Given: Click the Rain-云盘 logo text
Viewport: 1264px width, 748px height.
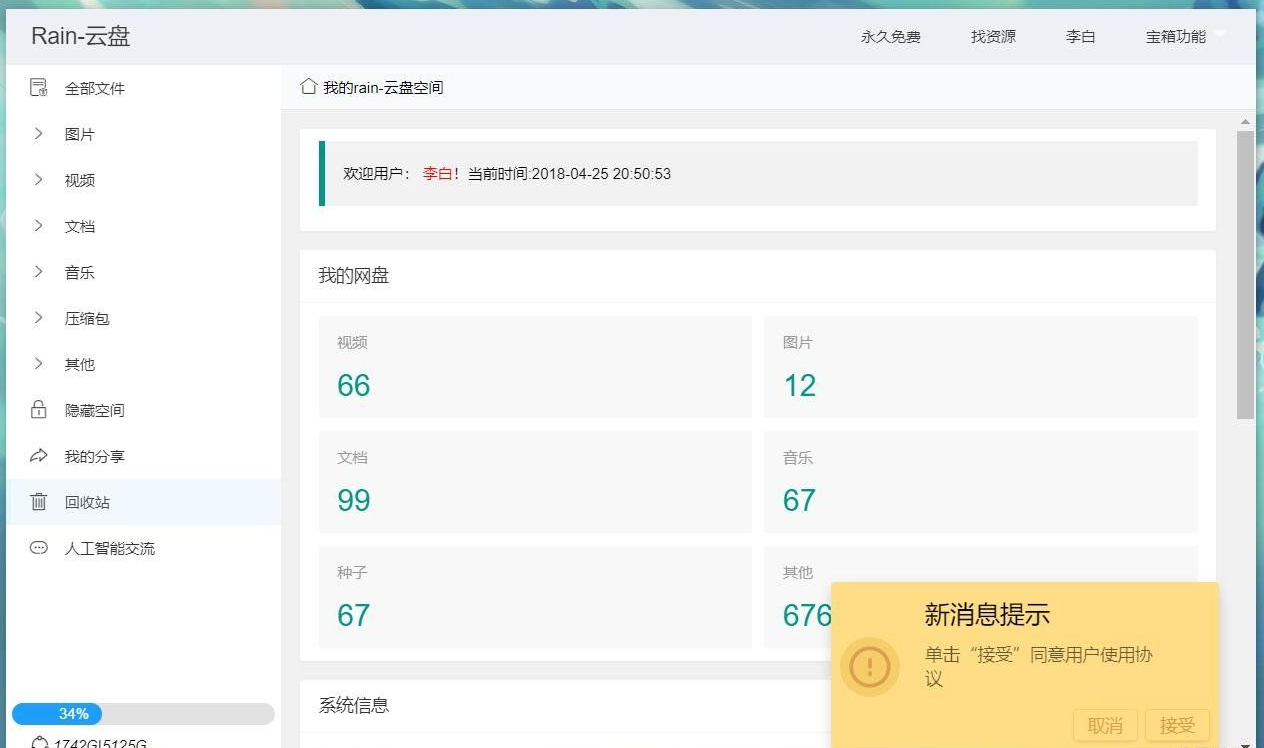Looking at the screenshot, I should pos(79,36).
